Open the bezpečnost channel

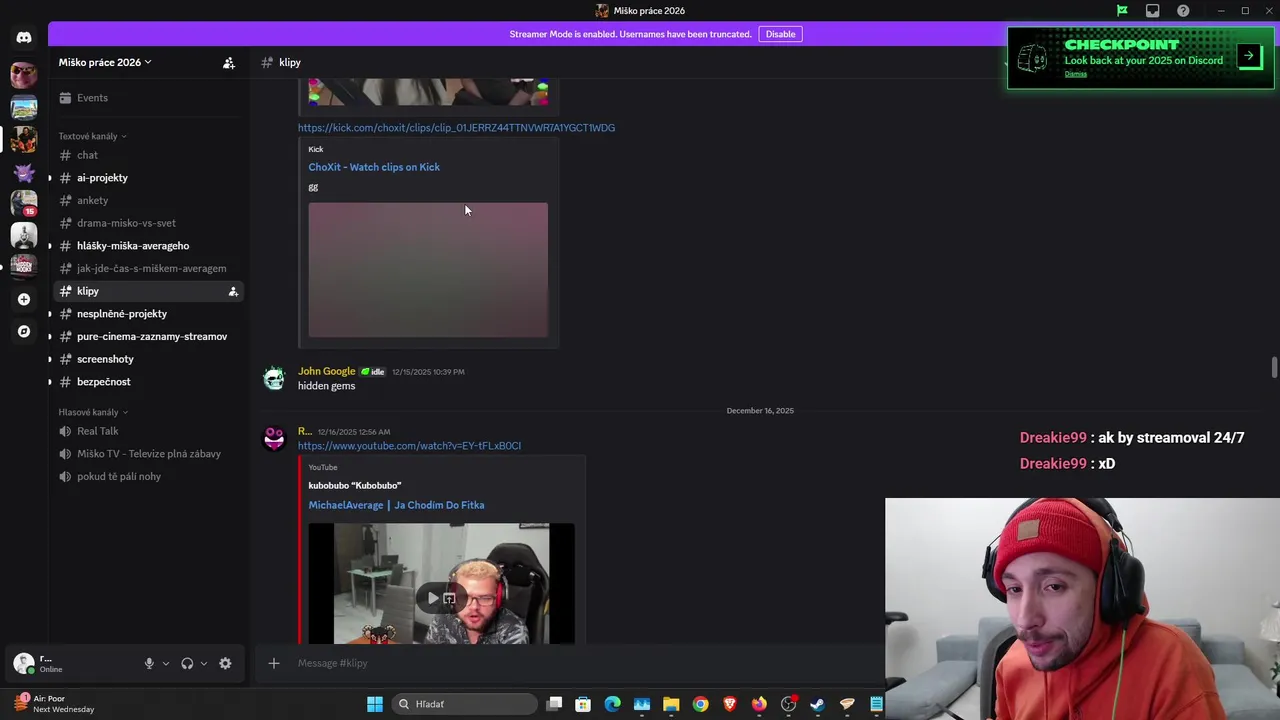tap(148, 382)
